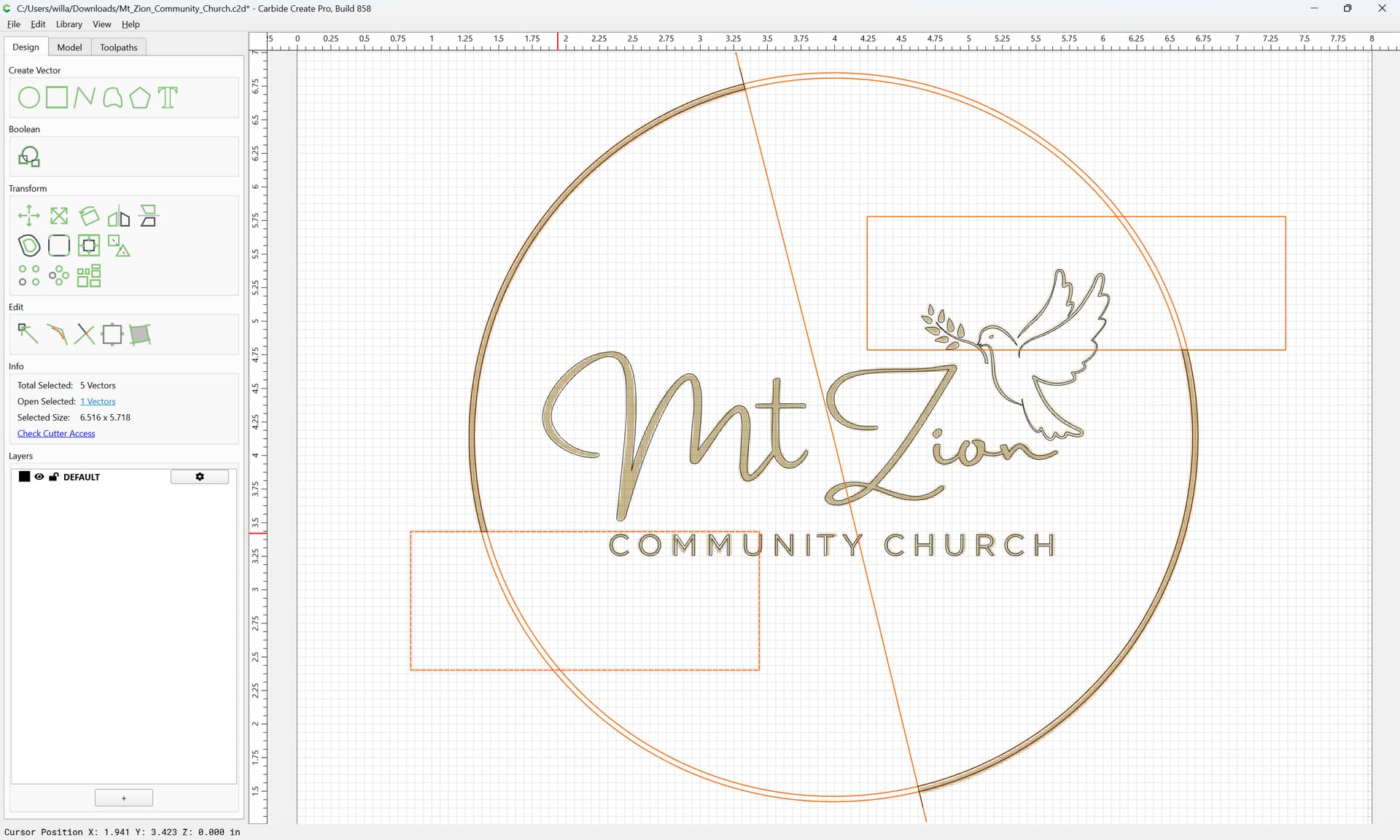Click the DEFAULT layer's black color swatch
The width and height of the screenshot is (1400, 840).
[24, 477]
